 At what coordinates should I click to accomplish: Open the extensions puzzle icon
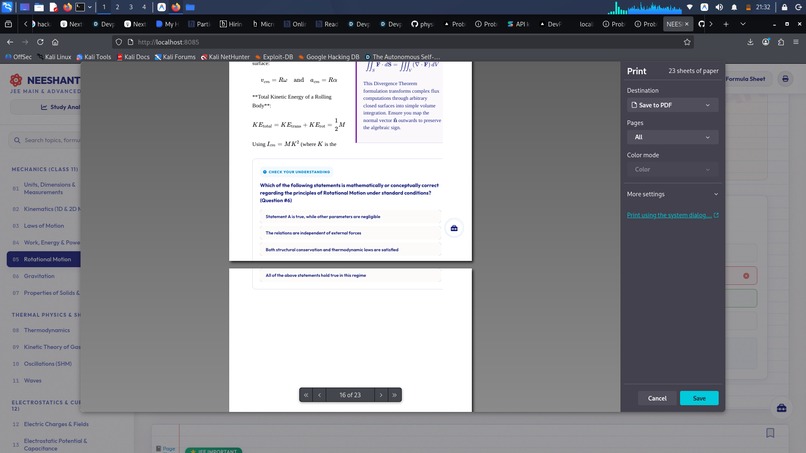pyautogui.click(x=781, y=42)
